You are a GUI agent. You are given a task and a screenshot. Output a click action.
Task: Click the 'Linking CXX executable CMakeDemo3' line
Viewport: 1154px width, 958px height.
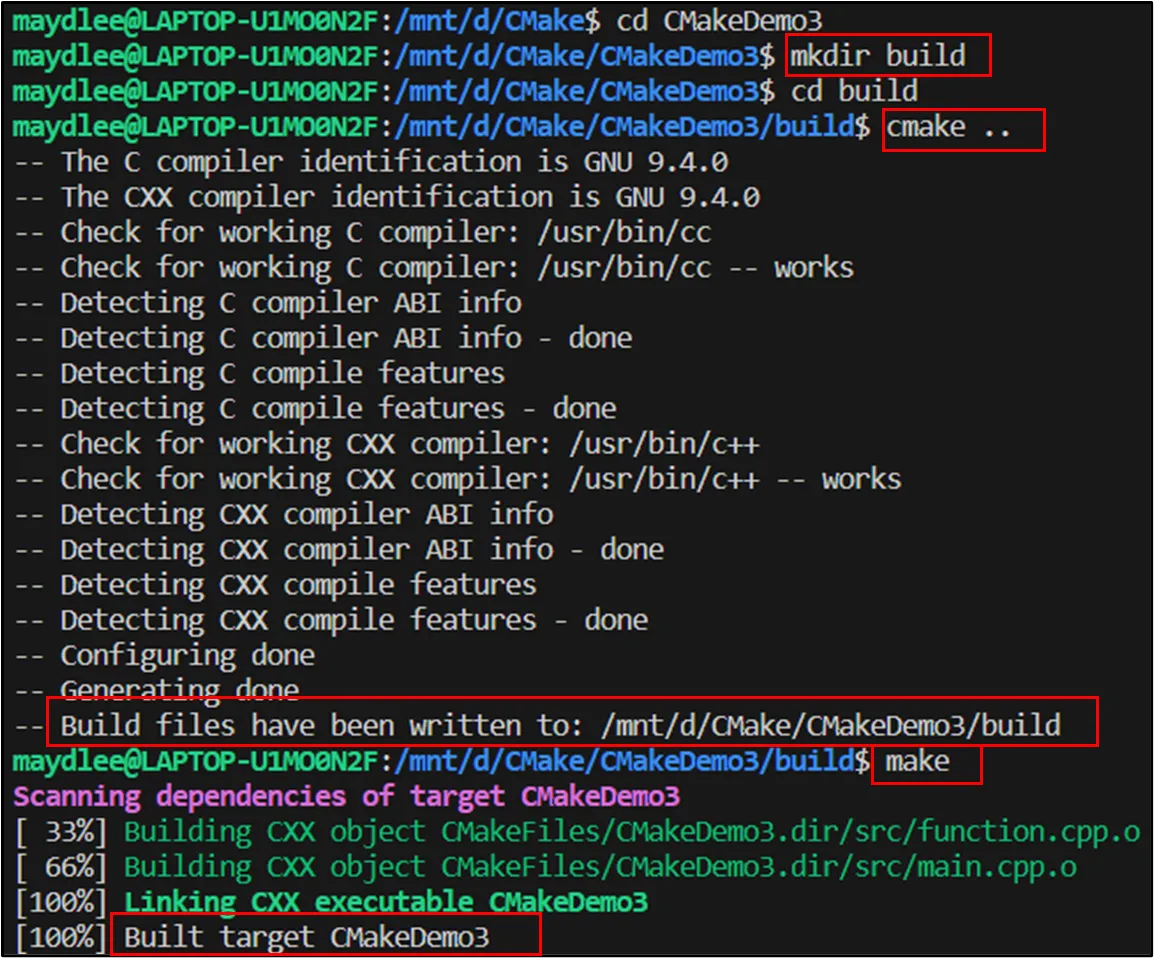click(385, 902)
